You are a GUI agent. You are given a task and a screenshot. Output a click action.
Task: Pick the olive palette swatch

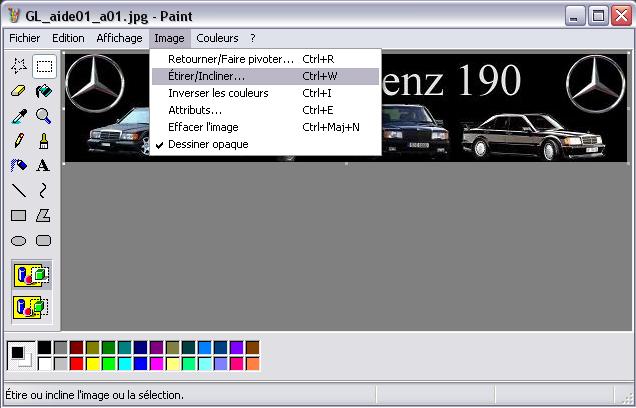(x=92, y=348)
